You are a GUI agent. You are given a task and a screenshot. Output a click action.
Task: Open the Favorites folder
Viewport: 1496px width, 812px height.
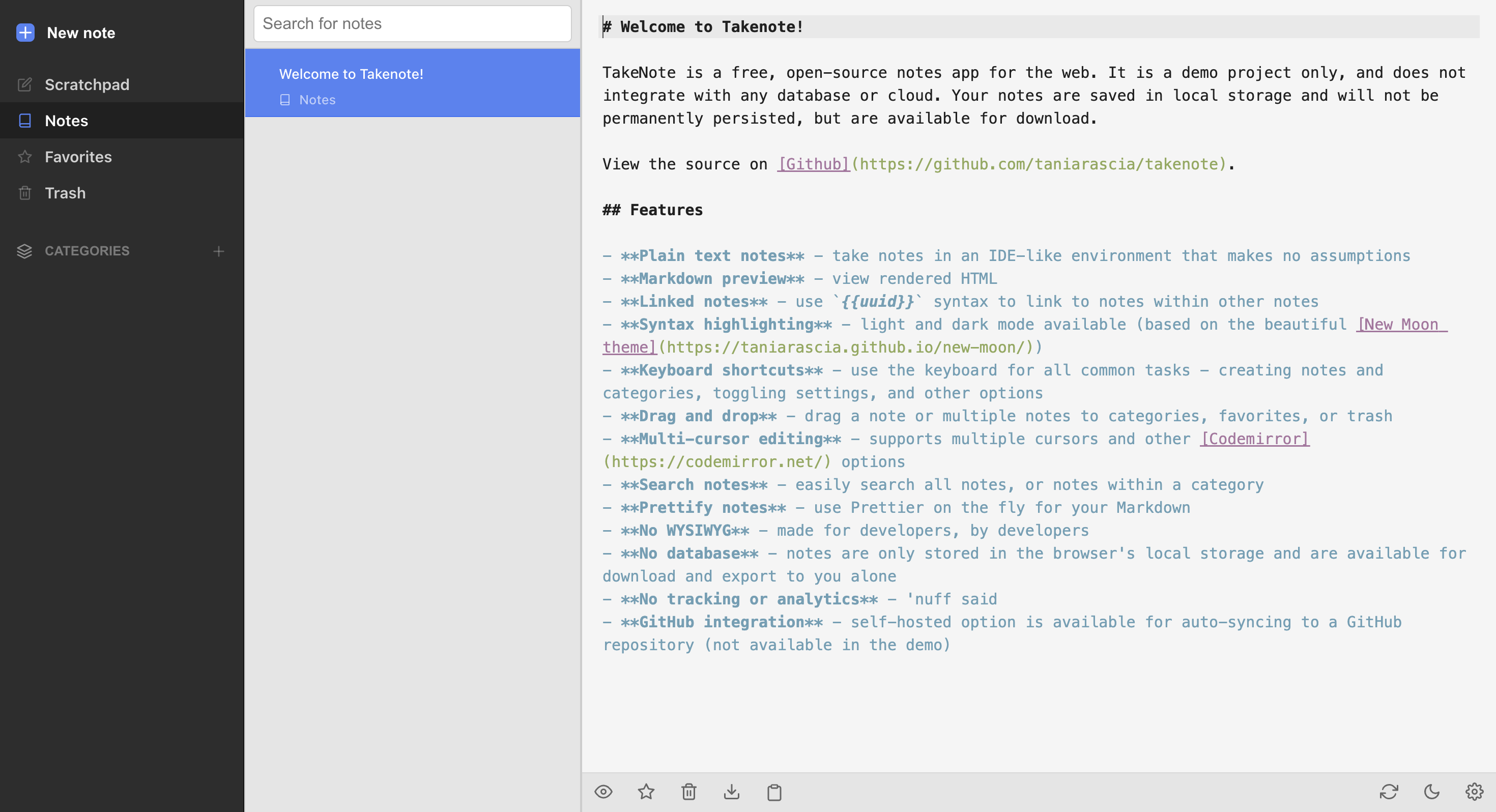(x=78, y=157)
